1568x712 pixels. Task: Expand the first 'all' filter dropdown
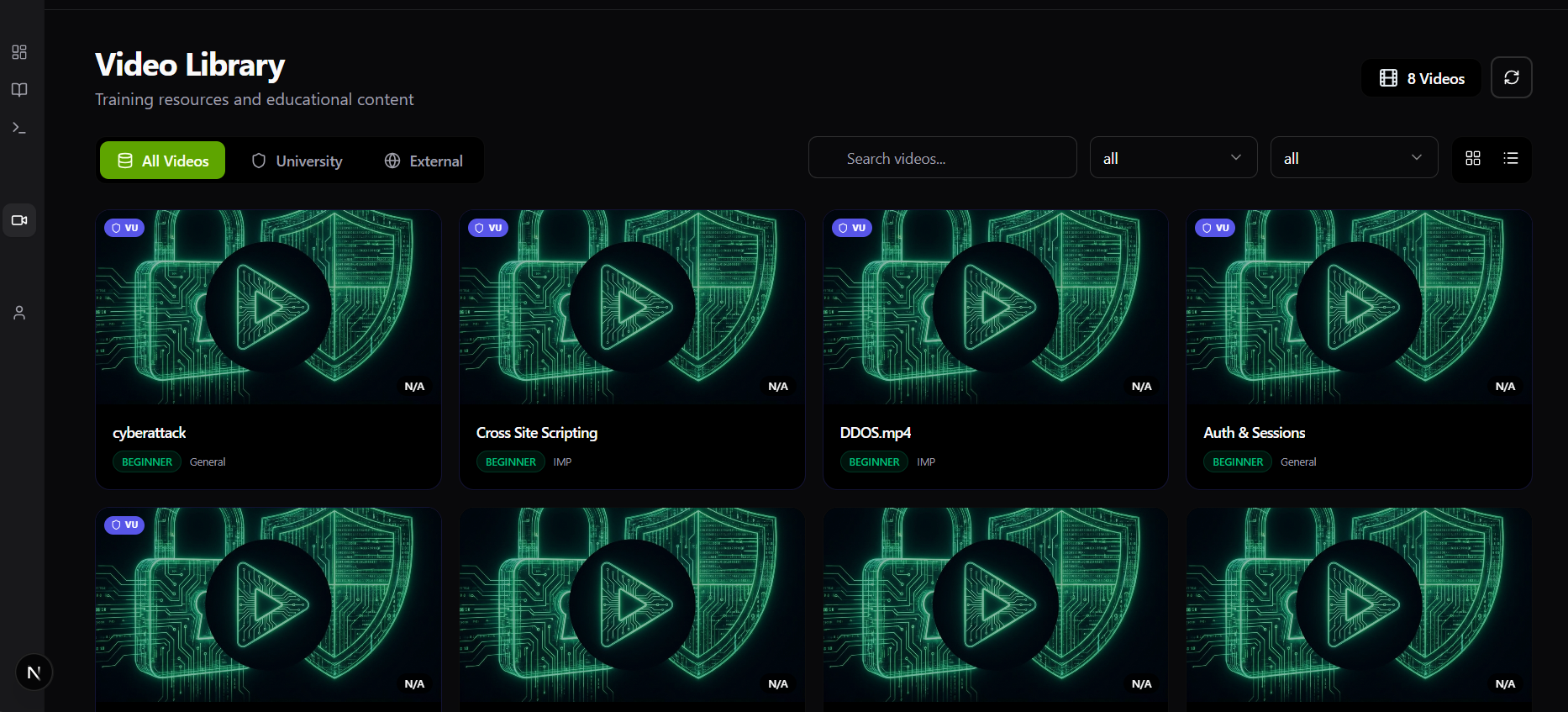tap(1173, 158)
